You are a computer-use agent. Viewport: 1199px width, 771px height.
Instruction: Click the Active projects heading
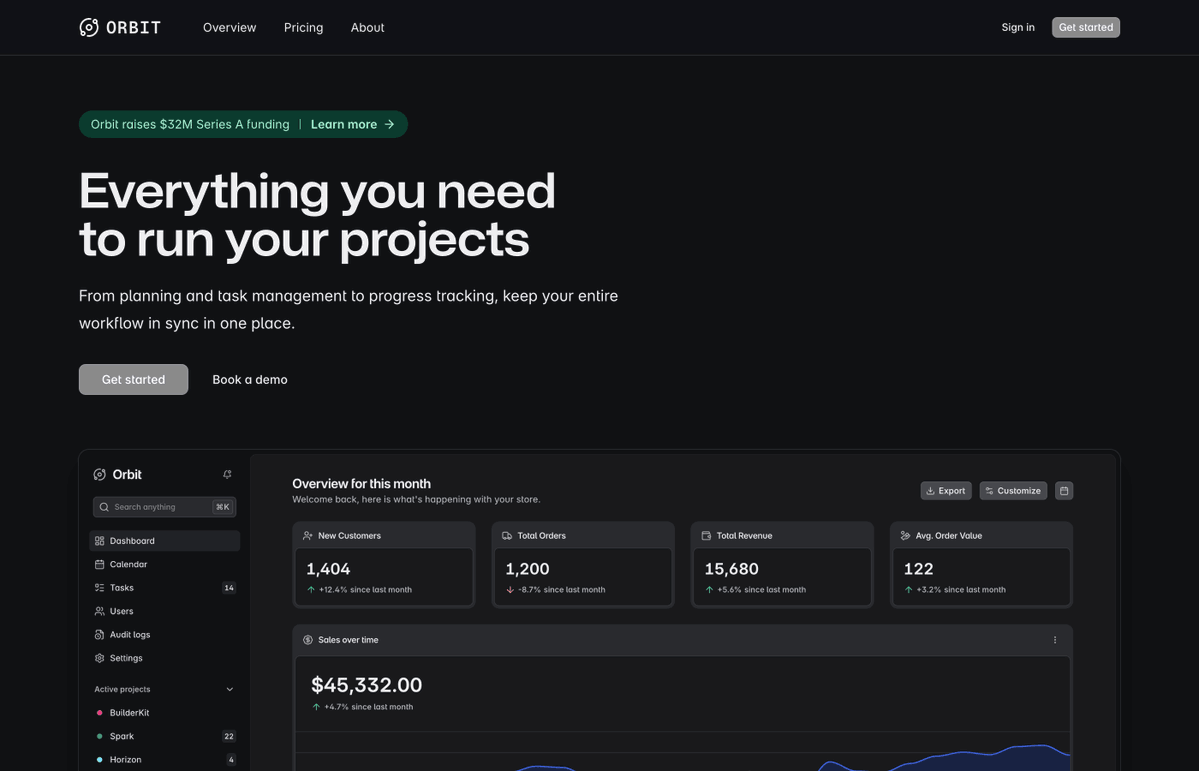pos(122,689)
